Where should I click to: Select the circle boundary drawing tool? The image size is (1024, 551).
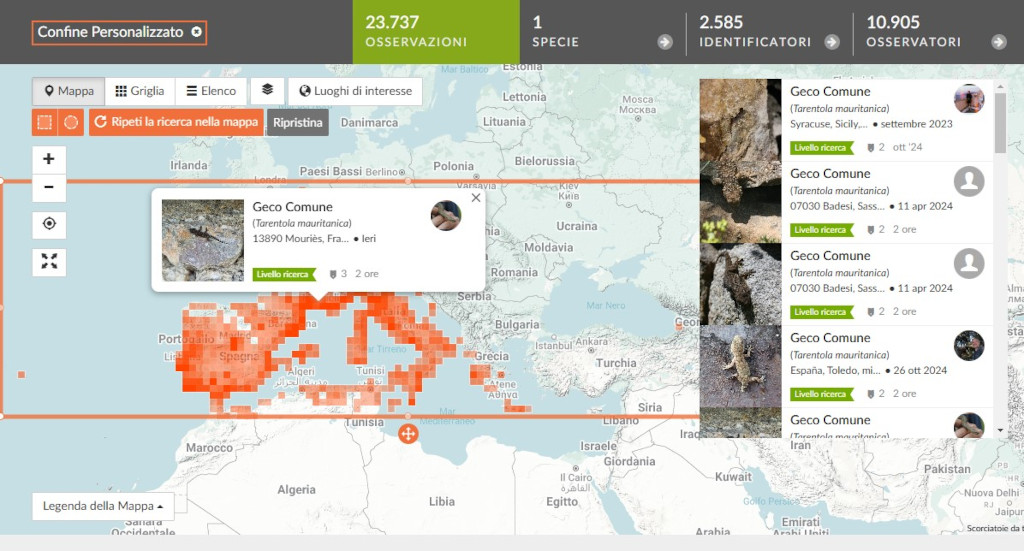tap(71, 122)
